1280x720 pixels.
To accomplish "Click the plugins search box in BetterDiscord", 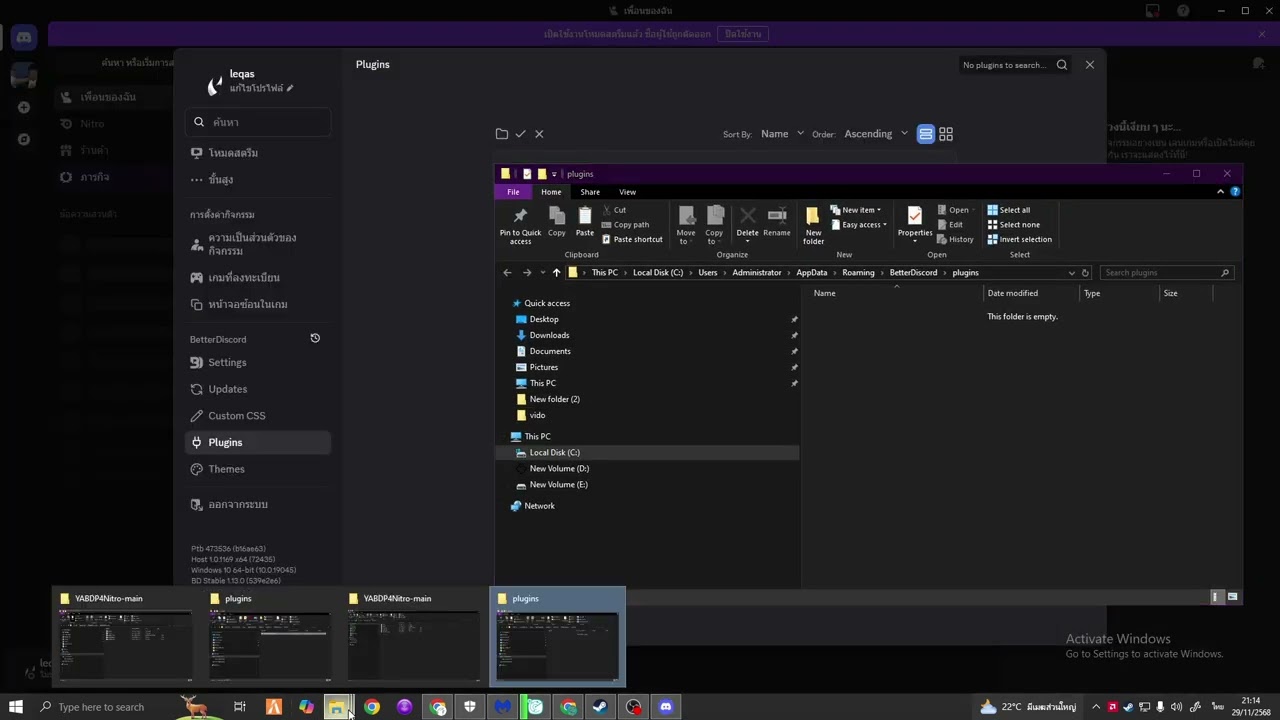I will tap(1015, 65).
